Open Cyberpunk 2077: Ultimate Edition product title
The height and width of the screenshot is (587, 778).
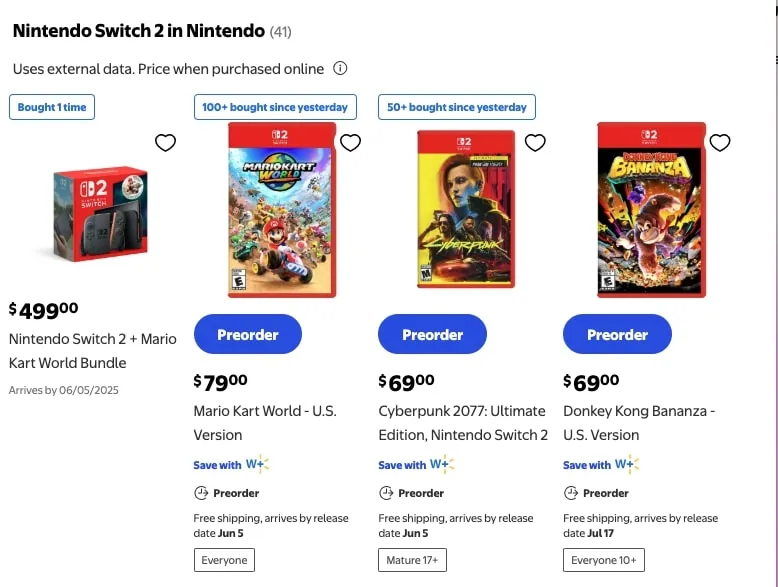pos(463,423)
